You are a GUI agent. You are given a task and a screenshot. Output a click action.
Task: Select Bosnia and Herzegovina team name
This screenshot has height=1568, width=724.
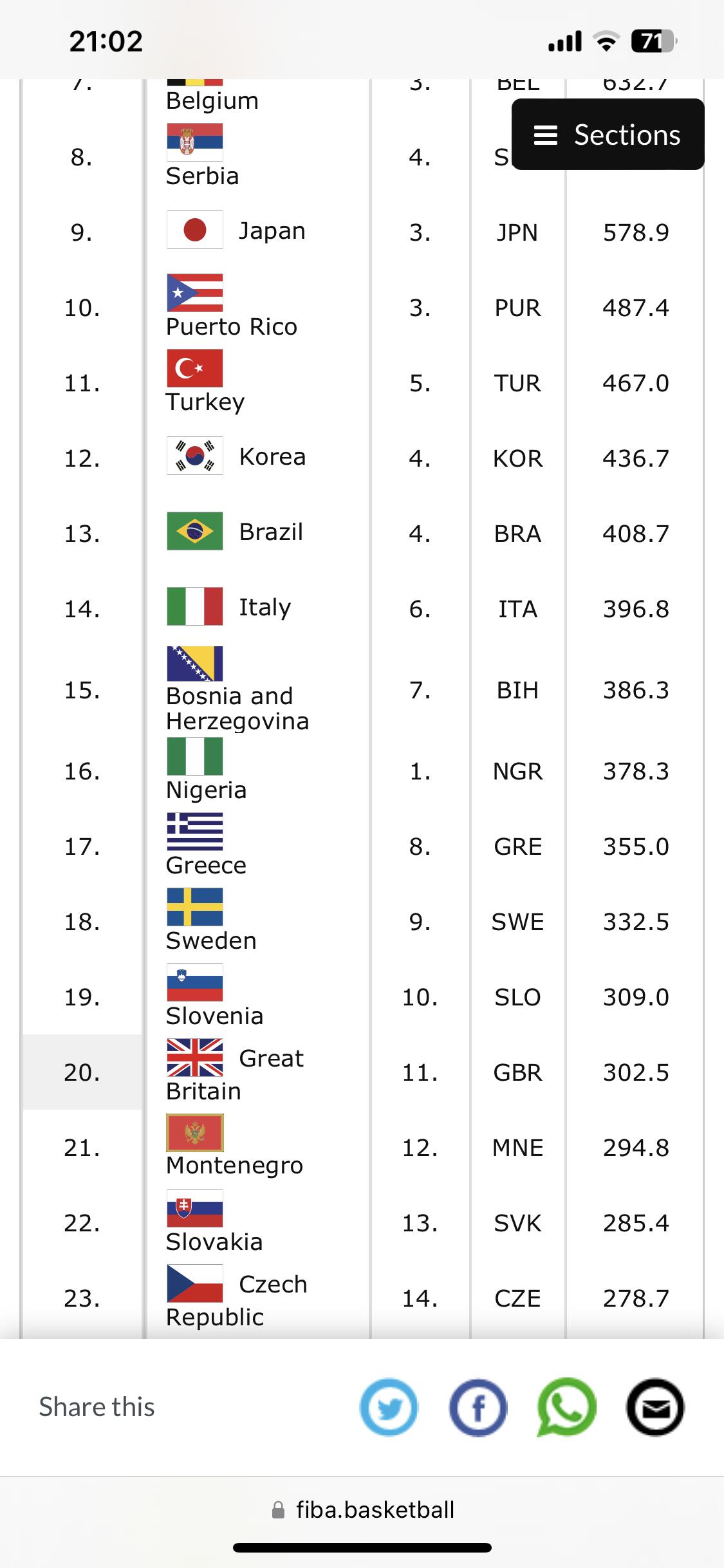point(237,709)
